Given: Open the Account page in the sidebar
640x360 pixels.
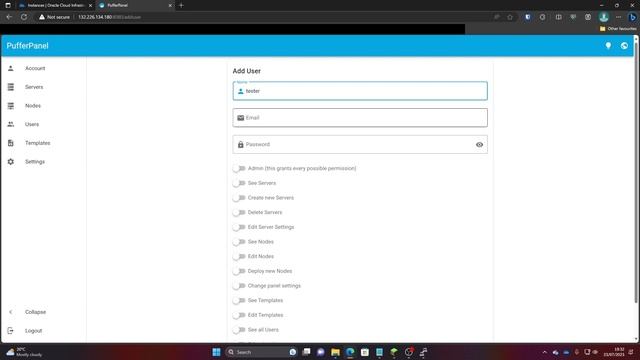Looking at the screenshot, I should click(43, 68).
